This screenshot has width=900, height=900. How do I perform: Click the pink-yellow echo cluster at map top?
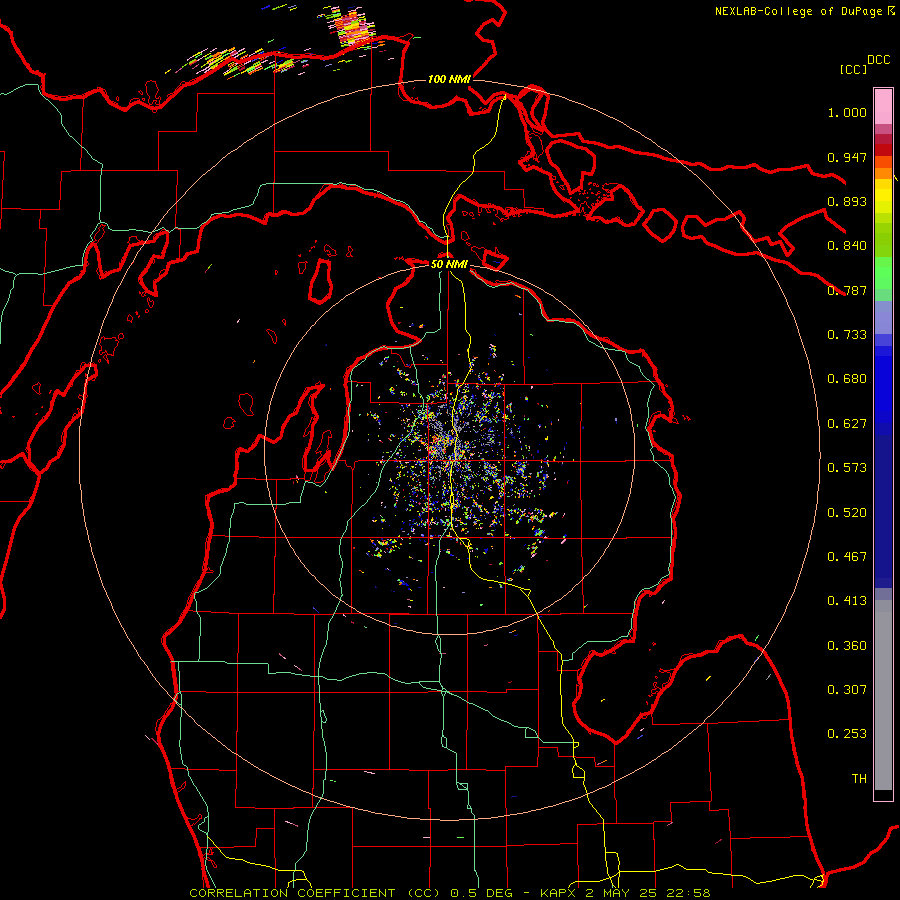pos(350,26)
